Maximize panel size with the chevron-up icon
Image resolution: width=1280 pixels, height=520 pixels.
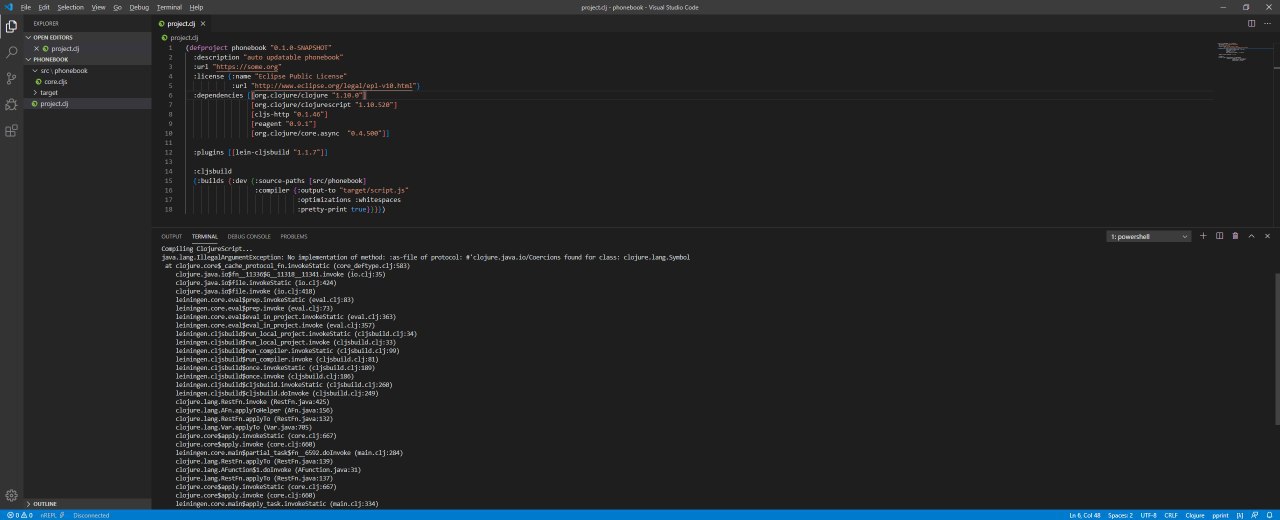1251,236
